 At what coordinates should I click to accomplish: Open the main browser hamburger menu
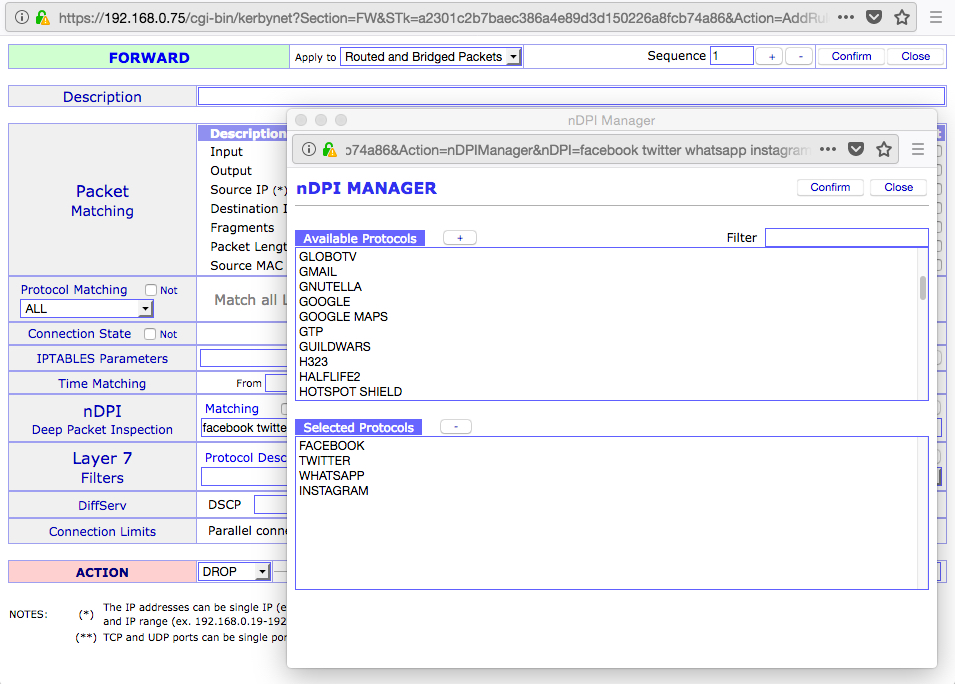coord(936,17)
